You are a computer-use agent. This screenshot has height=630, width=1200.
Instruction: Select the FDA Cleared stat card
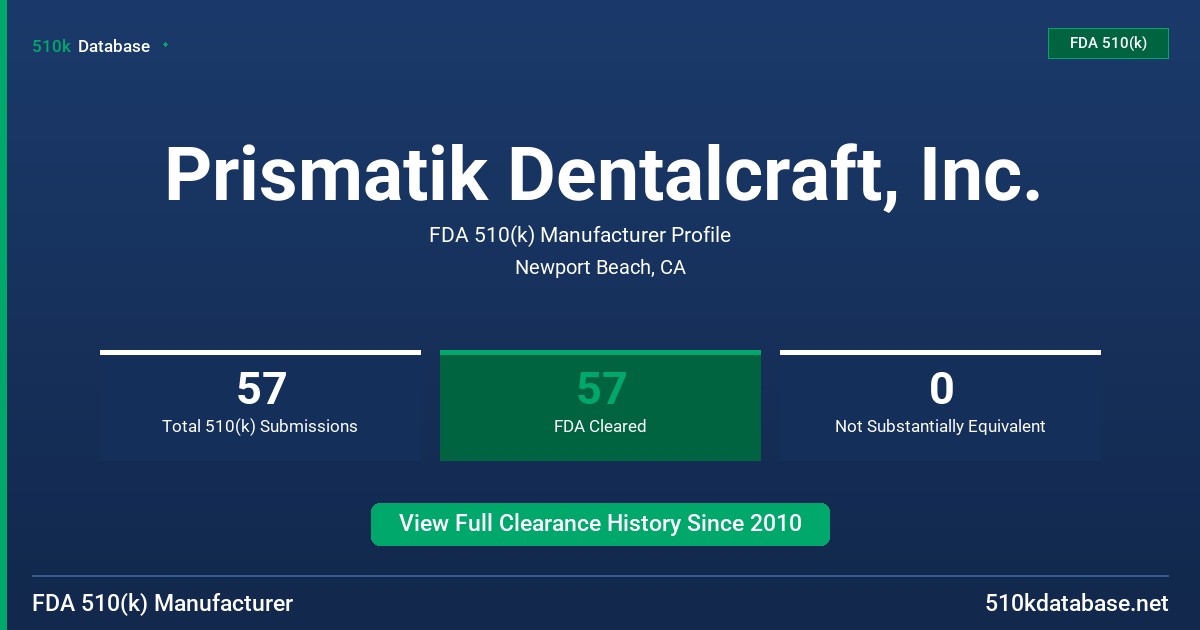[600, 406]
